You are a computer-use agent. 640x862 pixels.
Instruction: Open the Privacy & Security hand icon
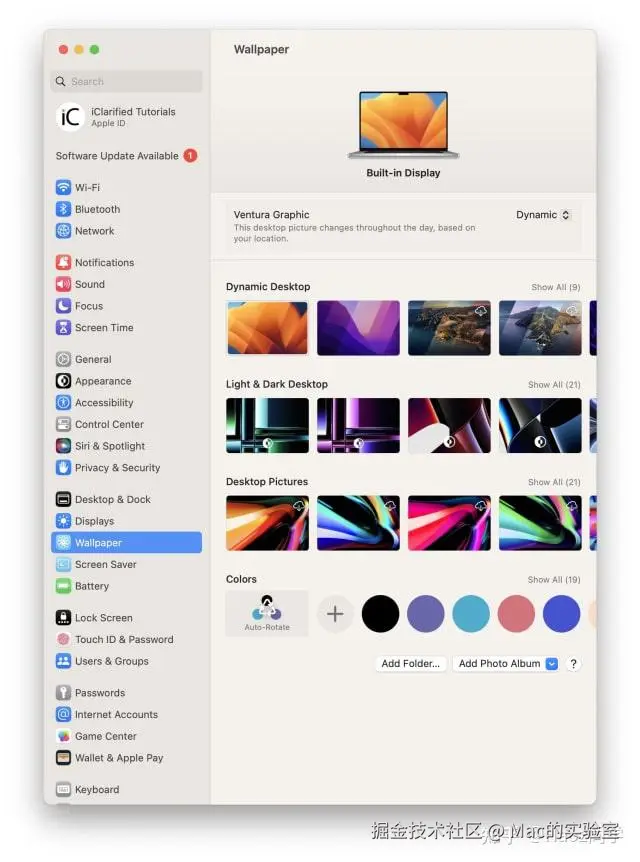63,468
